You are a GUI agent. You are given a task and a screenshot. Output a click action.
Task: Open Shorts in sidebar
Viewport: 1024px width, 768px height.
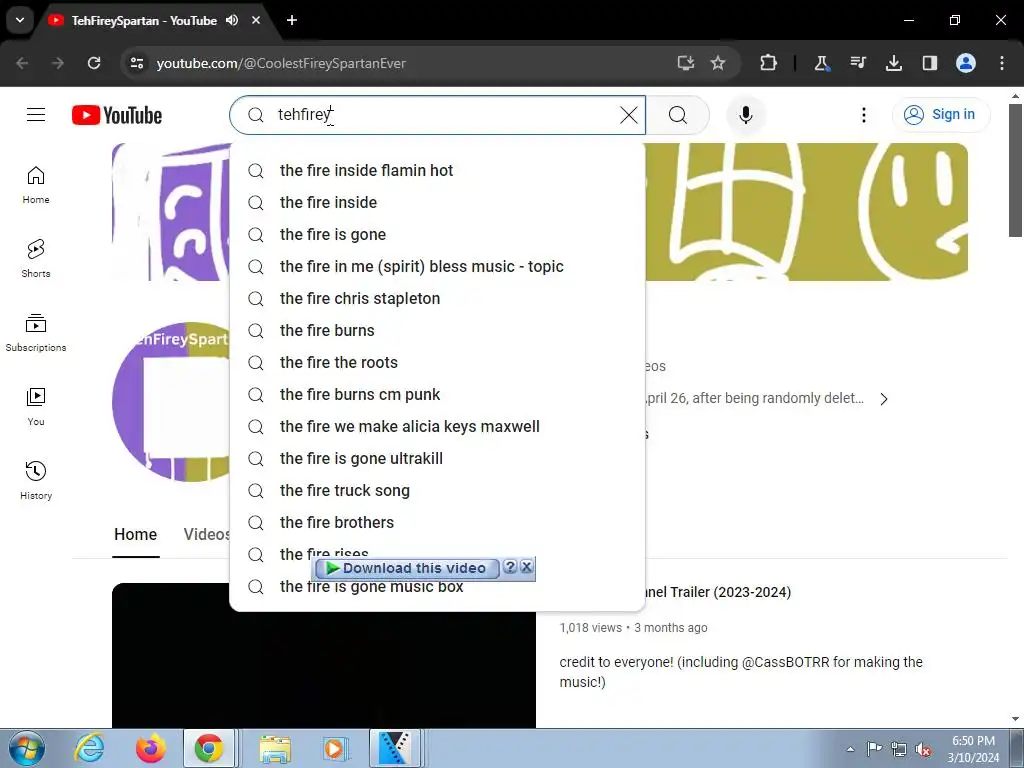click(36, 259)
